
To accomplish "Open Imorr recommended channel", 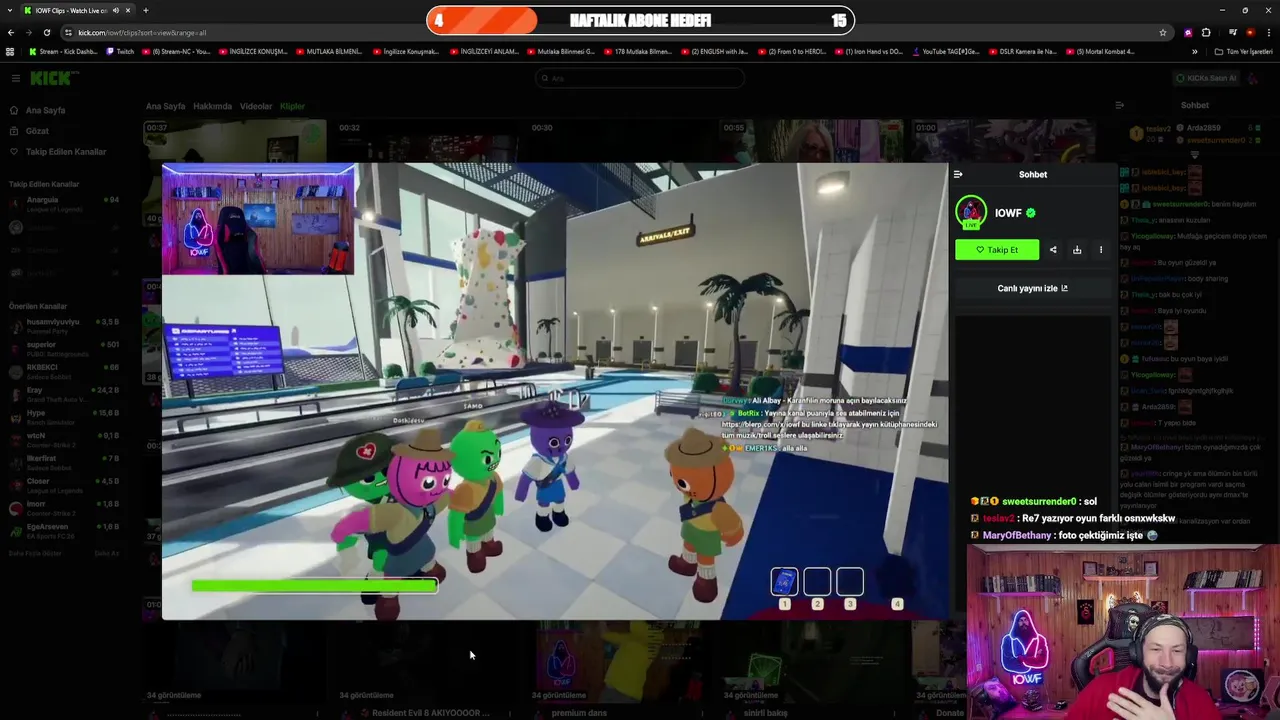I will 64,508.
